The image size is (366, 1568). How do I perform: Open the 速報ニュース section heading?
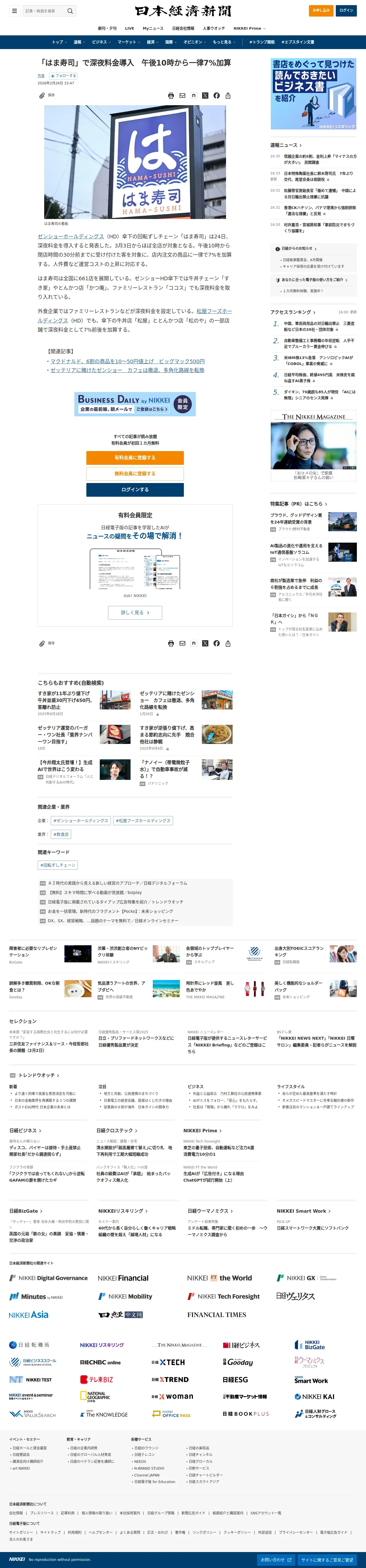286,145
